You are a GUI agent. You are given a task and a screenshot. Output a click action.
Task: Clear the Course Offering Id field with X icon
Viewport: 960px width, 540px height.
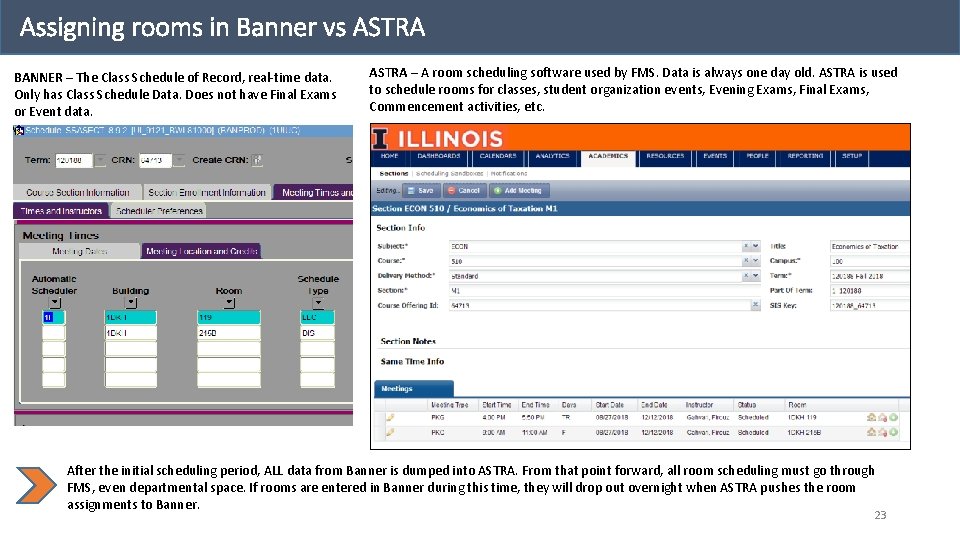756,305
